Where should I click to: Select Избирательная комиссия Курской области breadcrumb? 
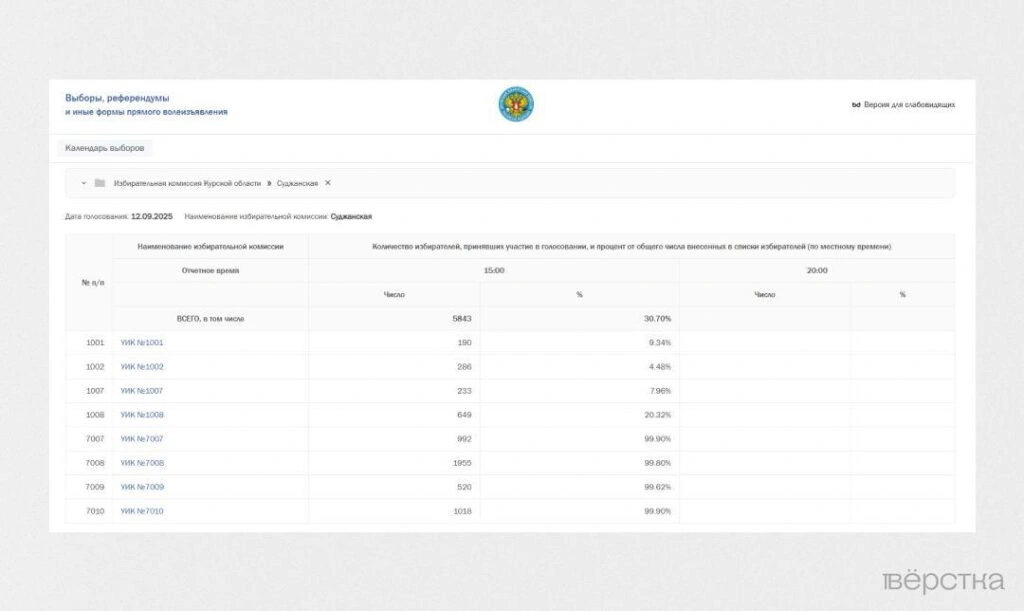[x=187, y=183]
